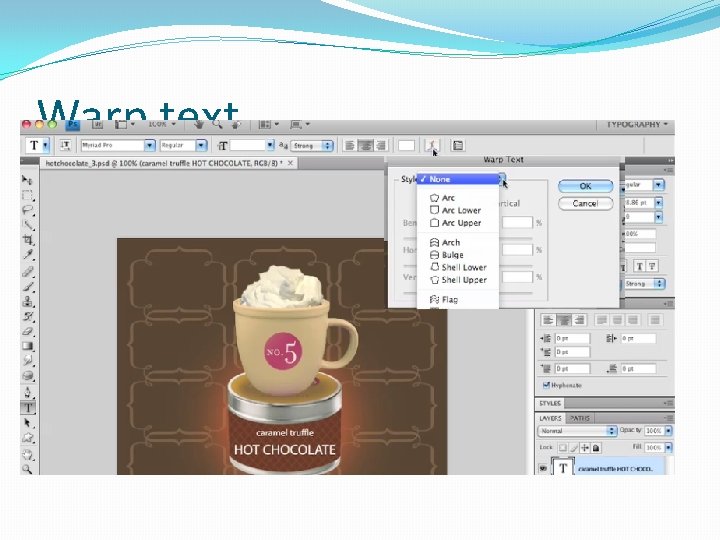Viewport: 720px width, 540px height.
Task: Open the Myriad Pro font family dropdown
Action: click(150, 146)
